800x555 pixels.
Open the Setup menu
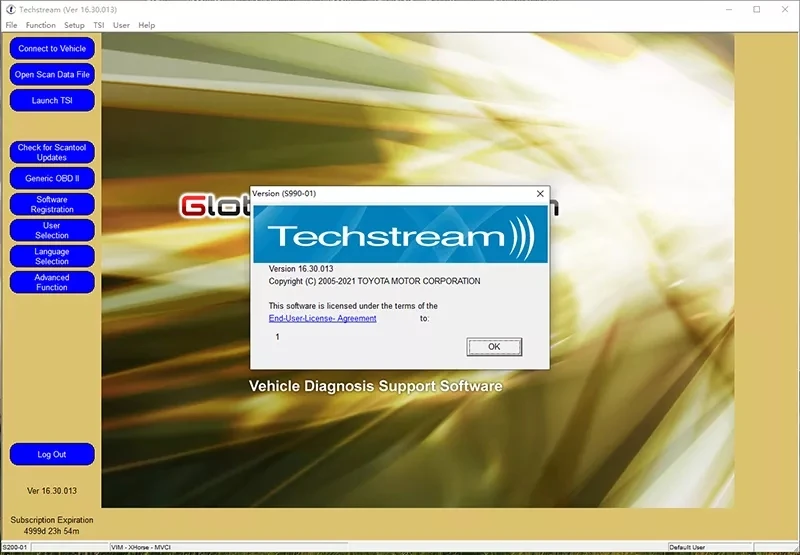coord(74,25)
